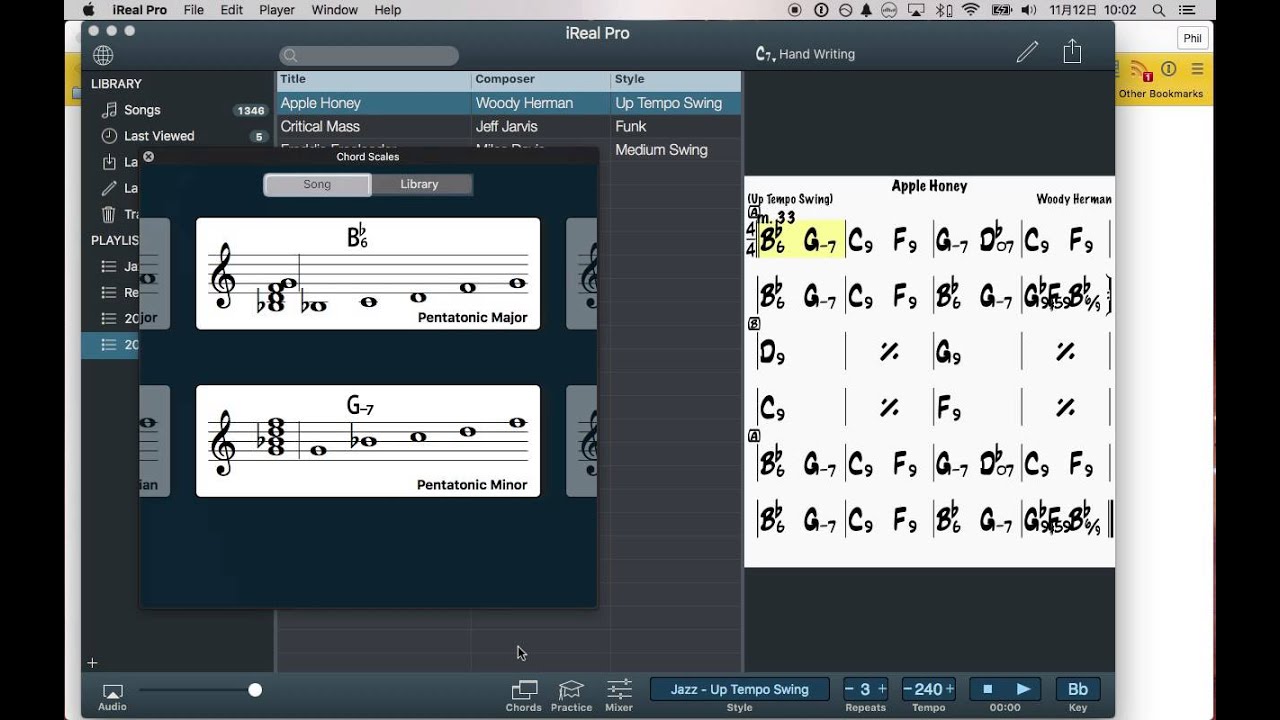Decrease tempo with minus button

pyautogui.click(x=908, y=689)
